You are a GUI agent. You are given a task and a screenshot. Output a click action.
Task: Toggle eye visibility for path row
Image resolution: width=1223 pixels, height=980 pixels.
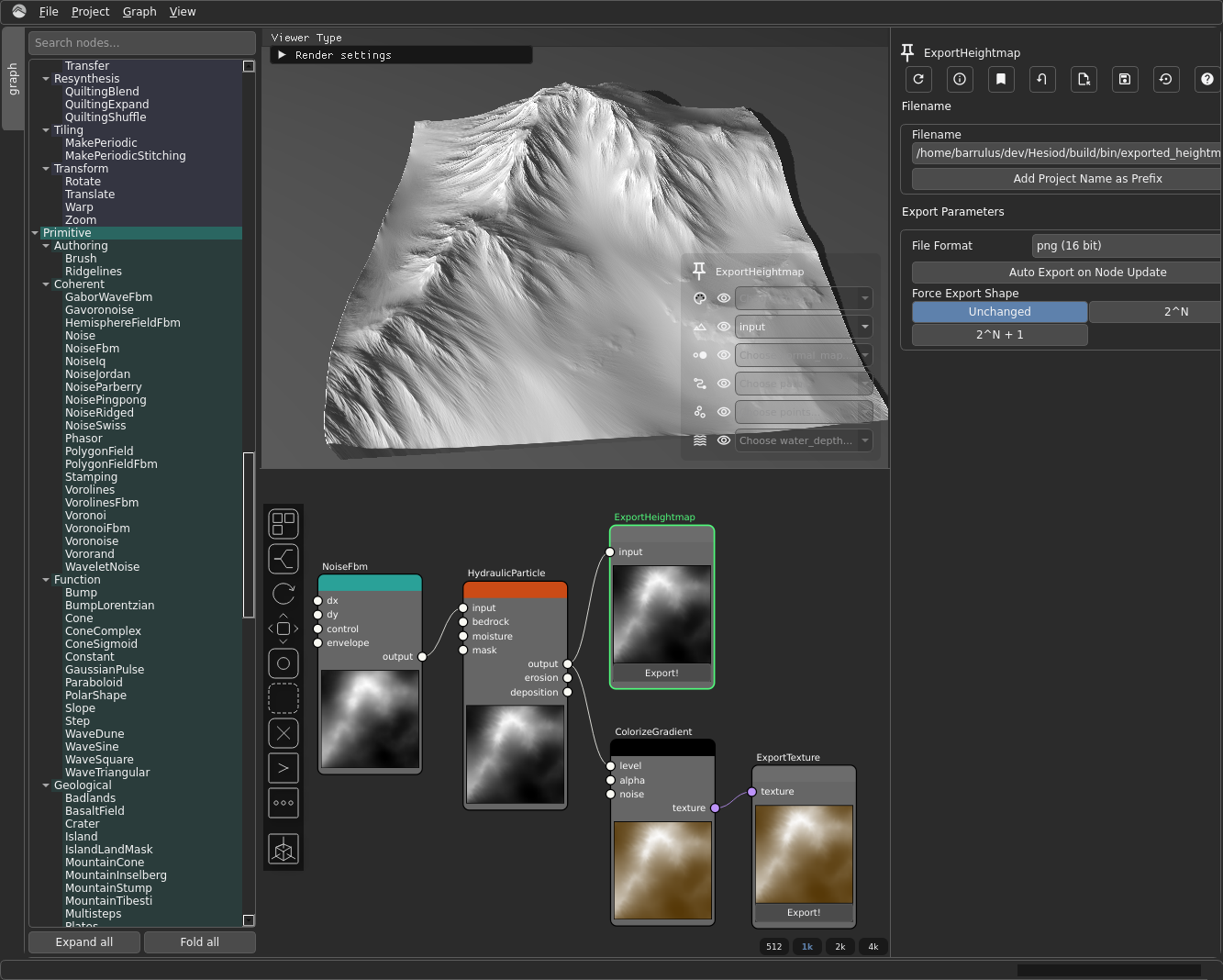coord(724,384)
